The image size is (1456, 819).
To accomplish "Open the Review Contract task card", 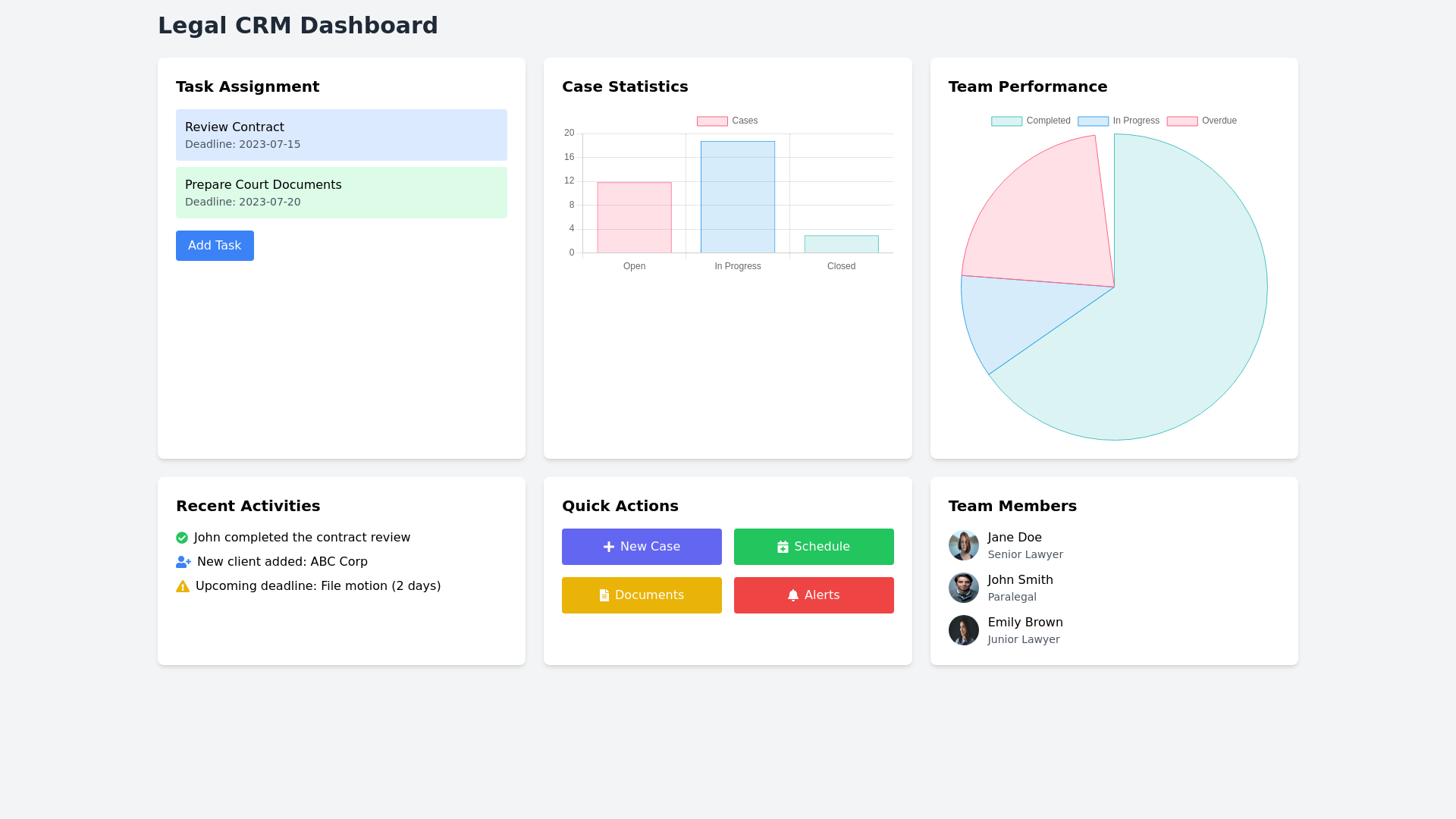I will (x=341, y=135).
